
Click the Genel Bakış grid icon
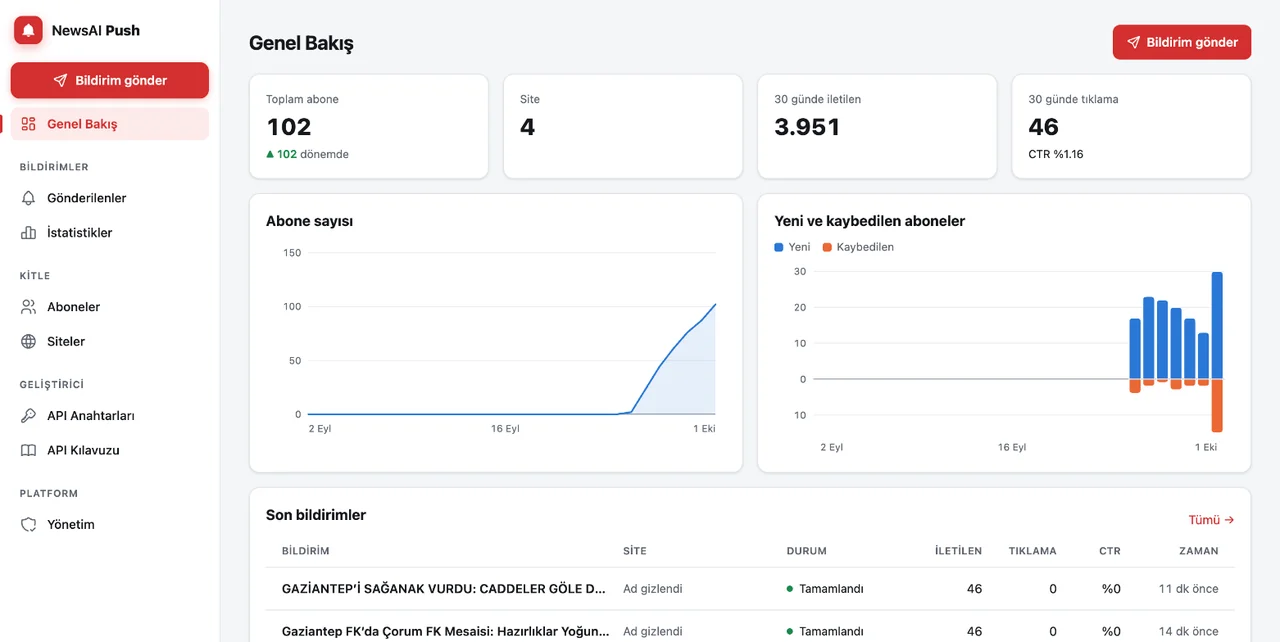point(29,124)
